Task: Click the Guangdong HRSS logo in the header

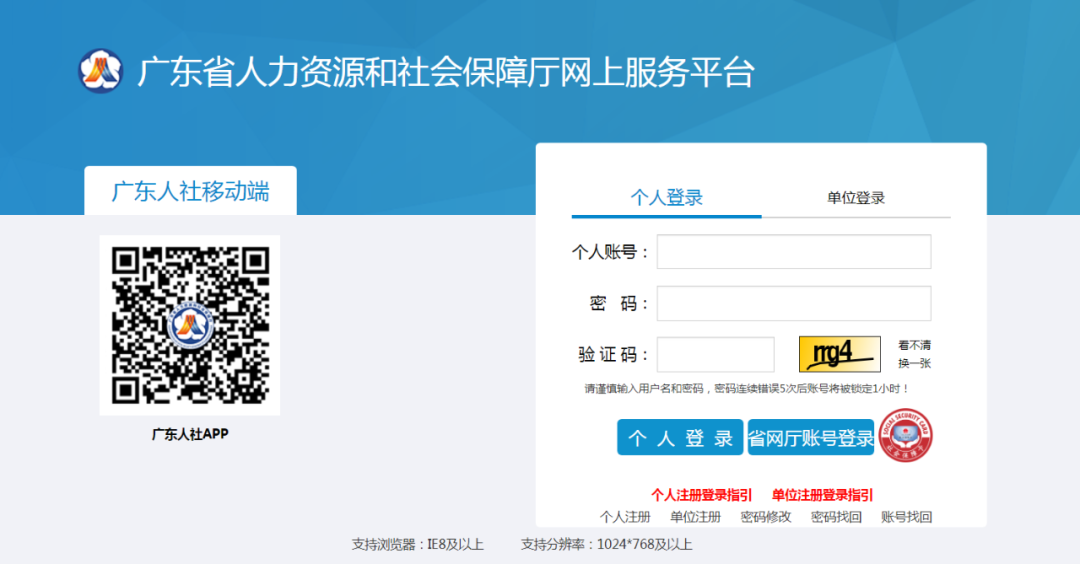Action: tap(101, 71)
